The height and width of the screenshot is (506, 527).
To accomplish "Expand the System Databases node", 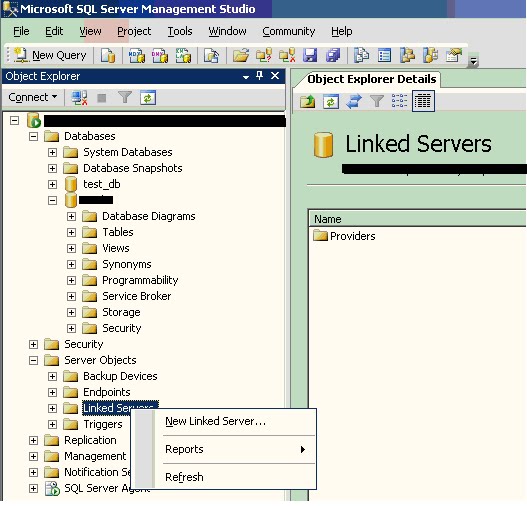I will click(x=52, y=153).
